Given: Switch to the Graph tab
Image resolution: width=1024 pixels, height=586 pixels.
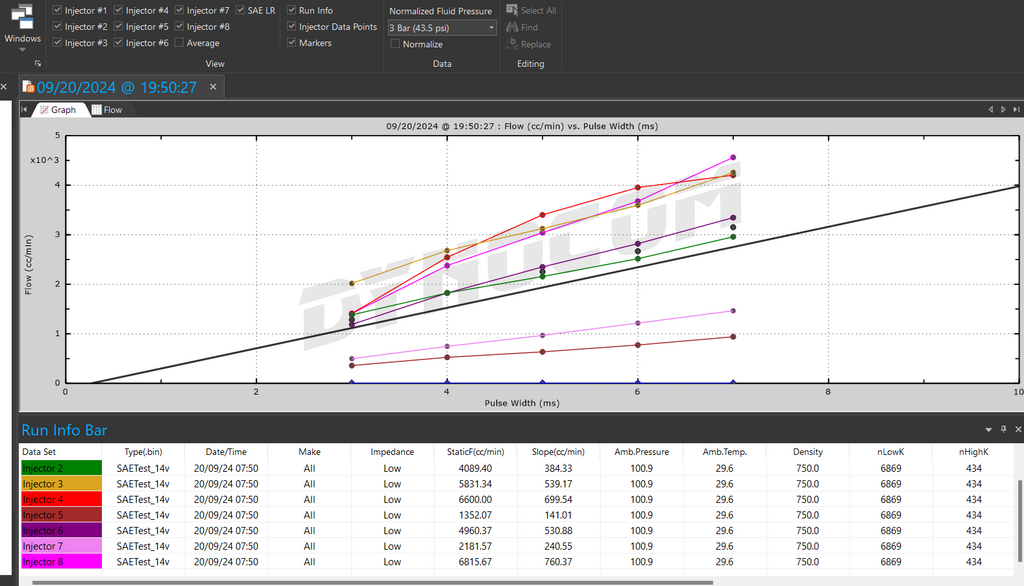Looking at the screenshot, I should click(x=58, y=110).
